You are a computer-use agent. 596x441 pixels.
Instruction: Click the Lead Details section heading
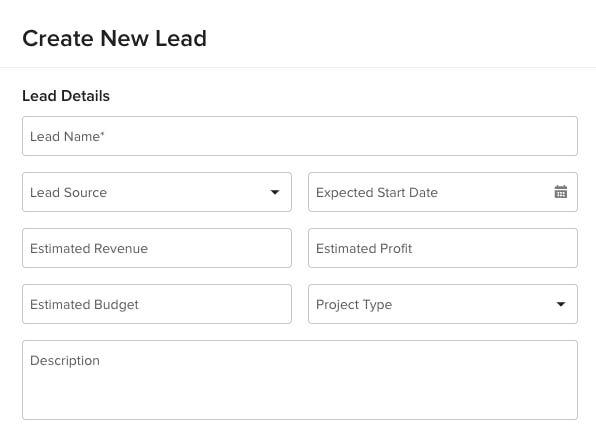[x=66, y=96]
